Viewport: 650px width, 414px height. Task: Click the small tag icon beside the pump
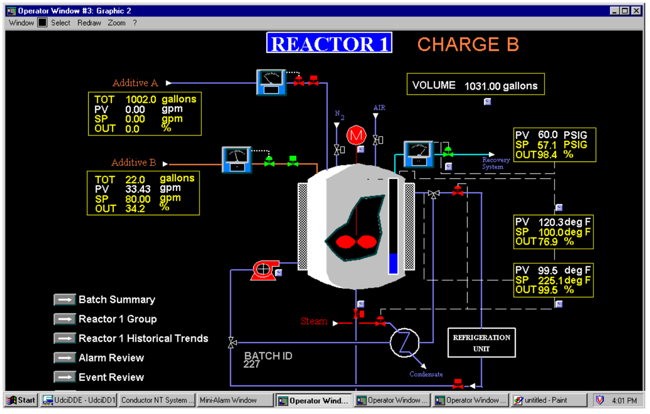click(279, 273)
